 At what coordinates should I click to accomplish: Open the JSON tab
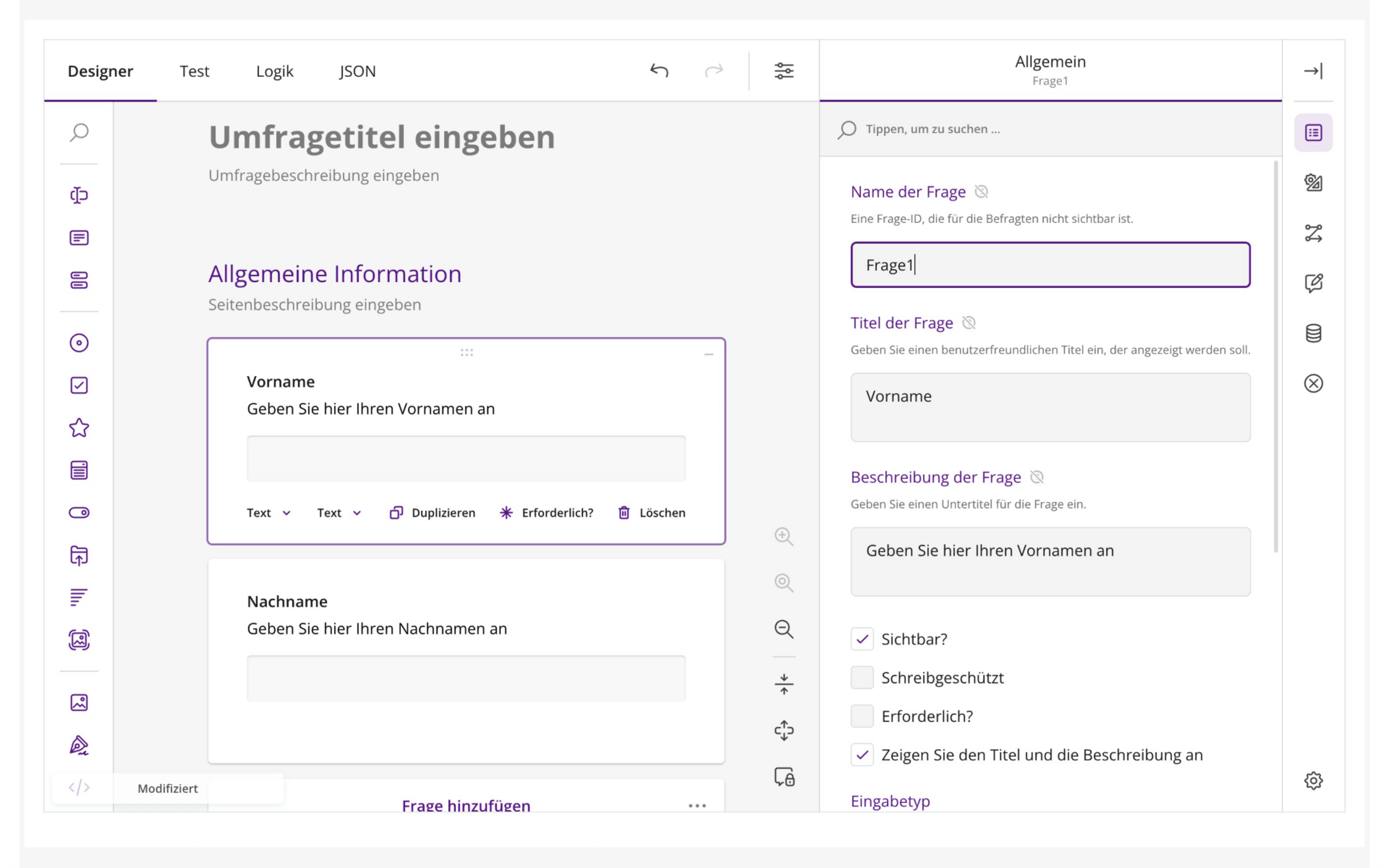pyautogui.click(x=358, y=71)
